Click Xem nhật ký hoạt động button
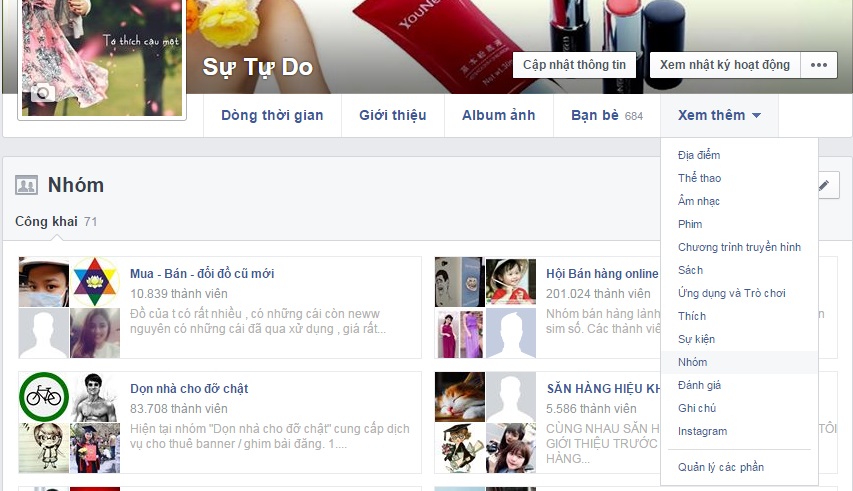 pos(725,65)
